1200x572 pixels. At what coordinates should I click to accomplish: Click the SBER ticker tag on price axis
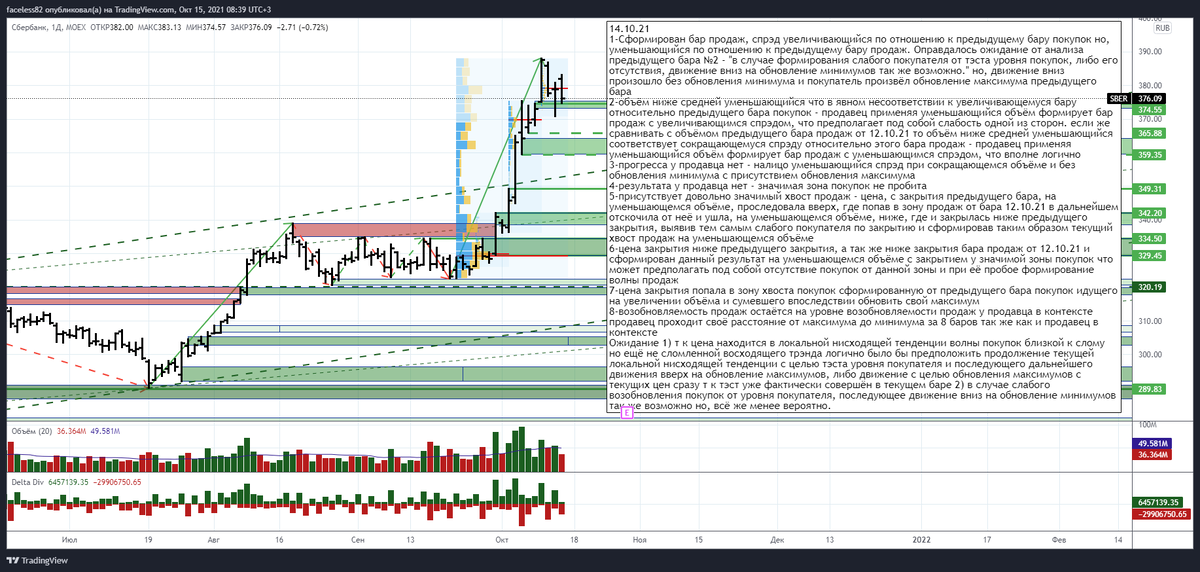point(1119,99)
